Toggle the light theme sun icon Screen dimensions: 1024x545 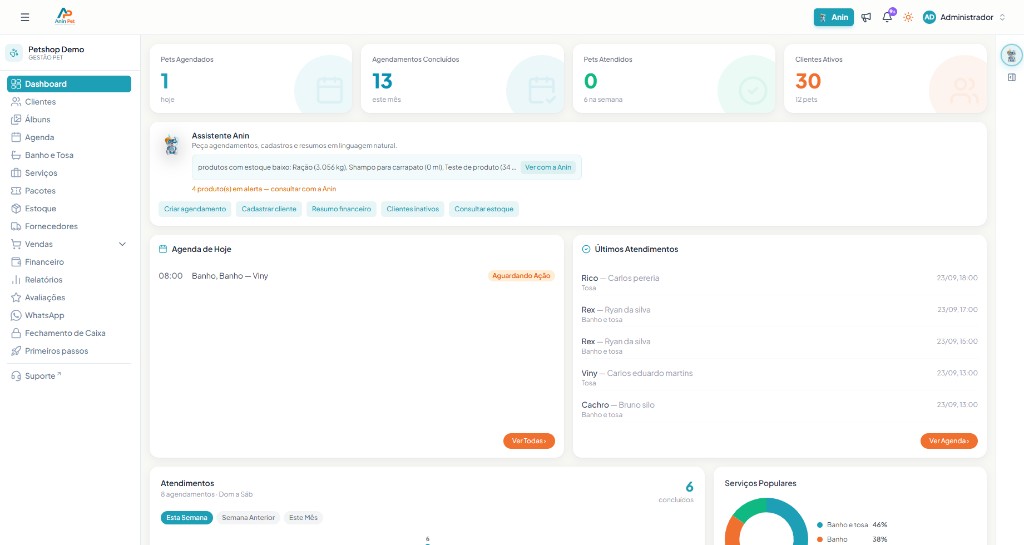click(908, 18)
